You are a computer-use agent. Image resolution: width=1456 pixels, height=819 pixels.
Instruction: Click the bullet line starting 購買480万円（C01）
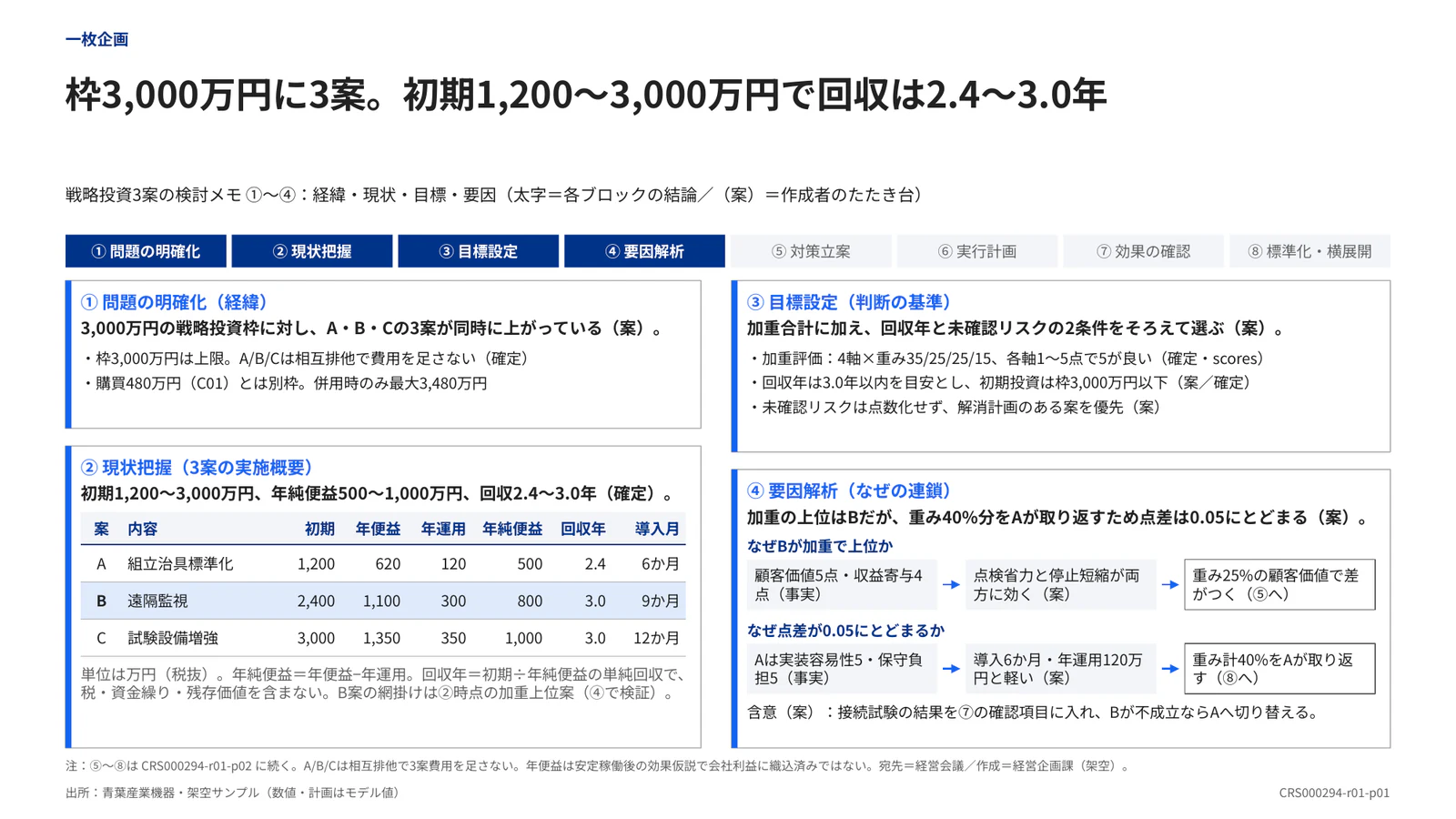285,383
